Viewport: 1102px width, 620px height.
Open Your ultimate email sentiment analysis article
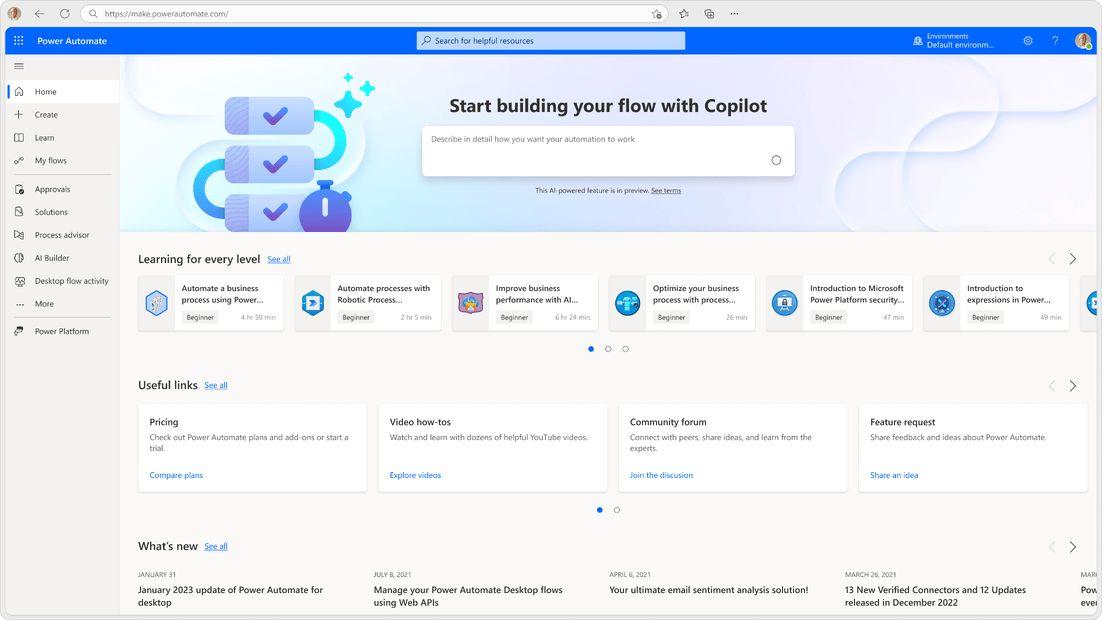tap(708, 590)
